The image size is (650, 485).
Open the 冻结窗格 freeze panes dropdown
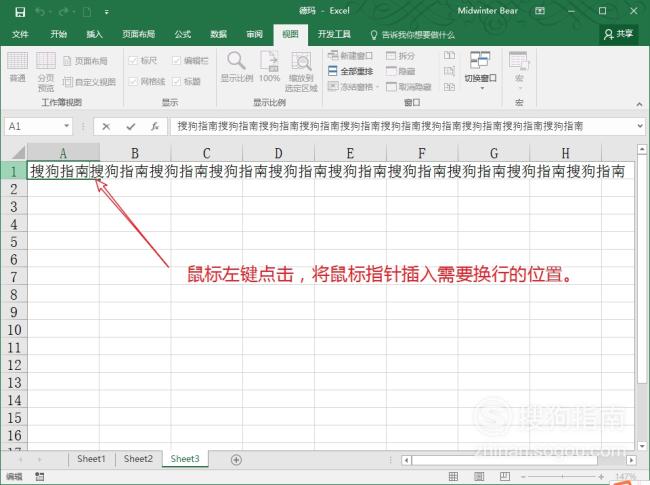pyautogui.click(x=353, y=87)
